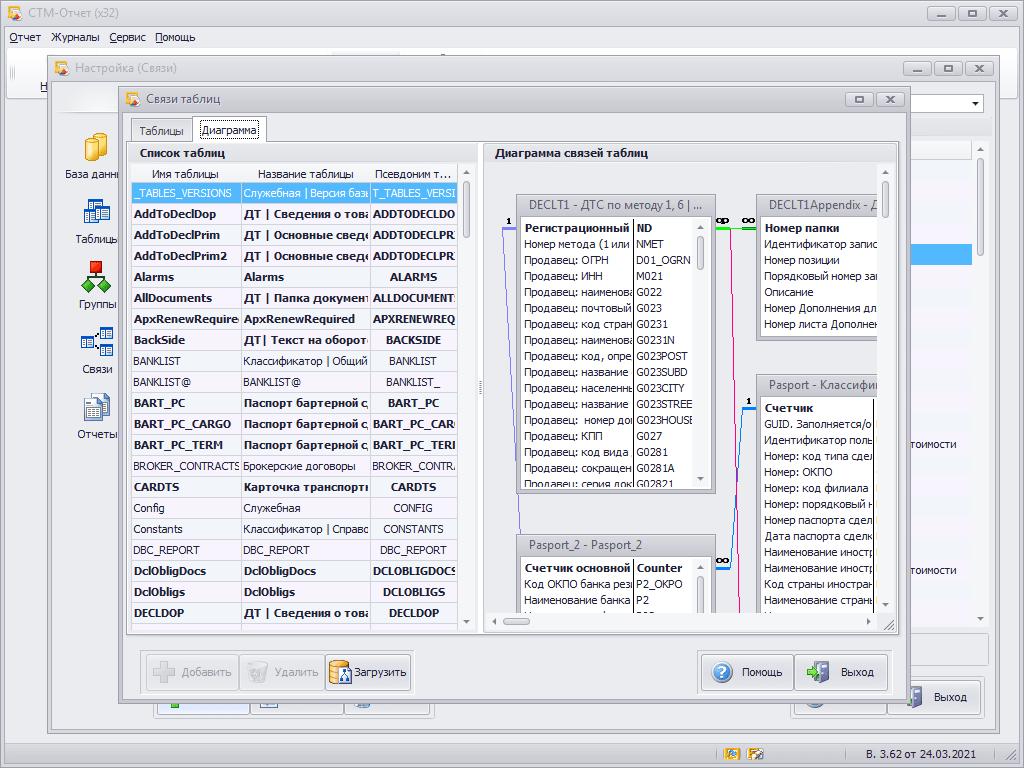
Task: Select the Диаграмма tab
Action: click(x=229, y=131)
